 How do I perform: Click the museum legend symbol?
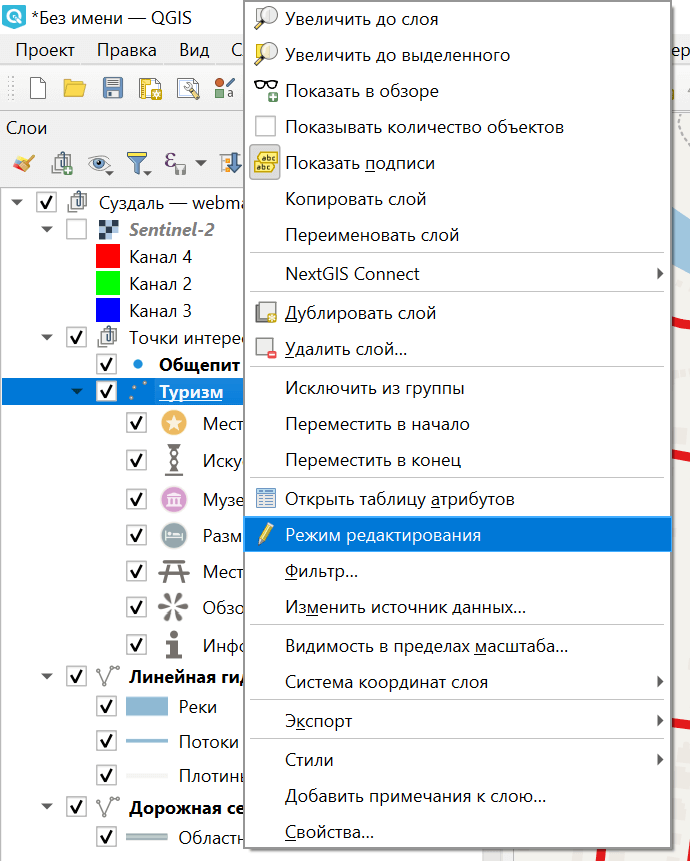[x=174, y=500]
